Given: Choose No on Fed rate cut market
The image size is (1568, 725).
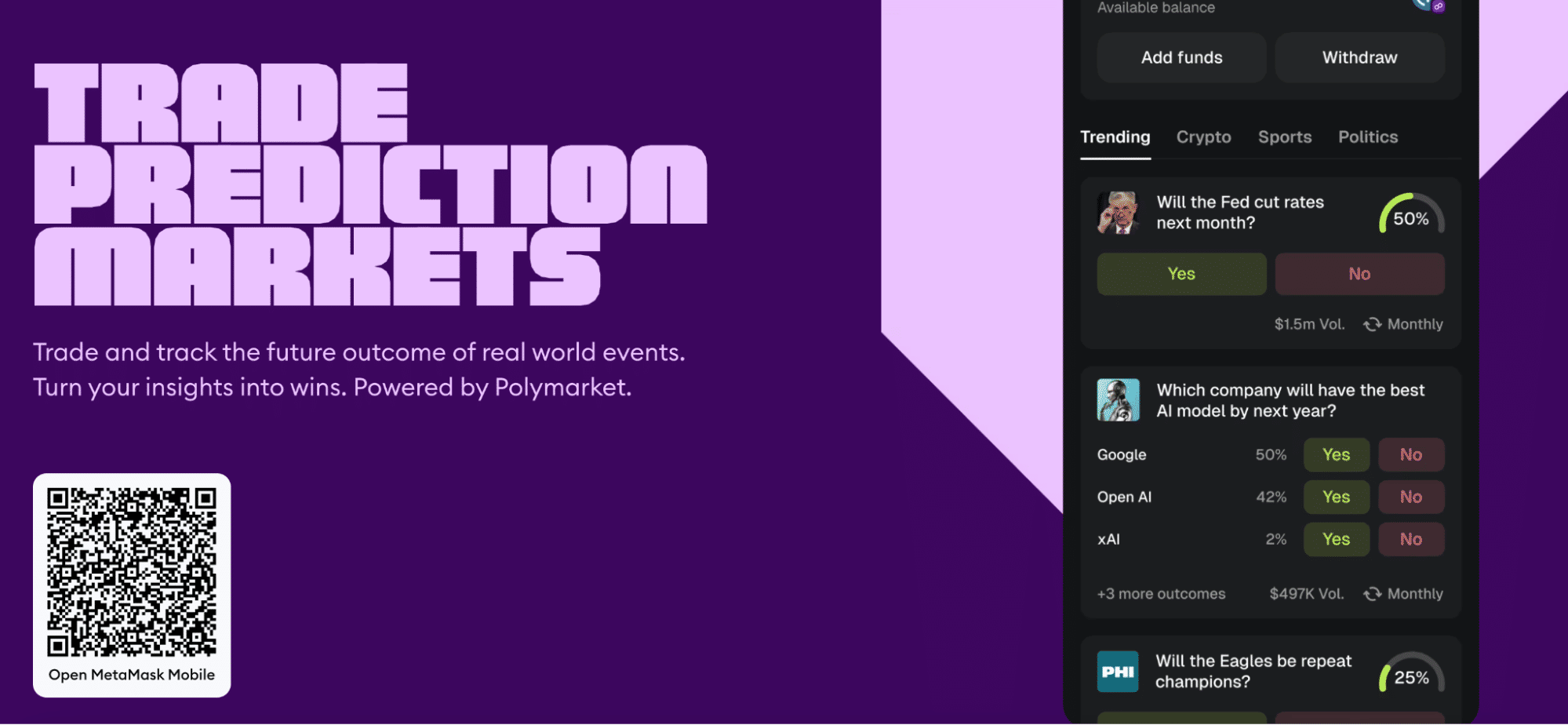Looking at the screenshot, I should (x=1359, y=274).
